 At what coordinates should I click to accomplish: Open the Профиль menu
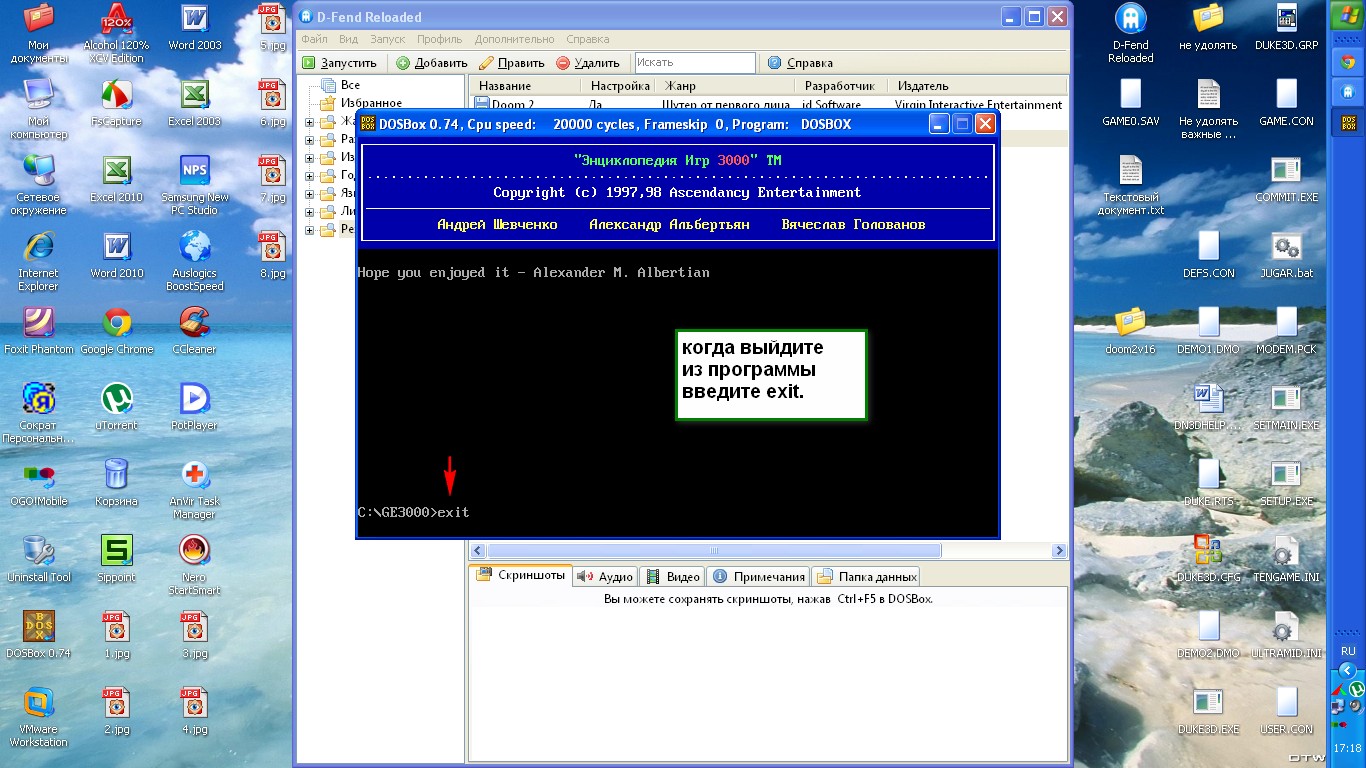coord(440,39)
